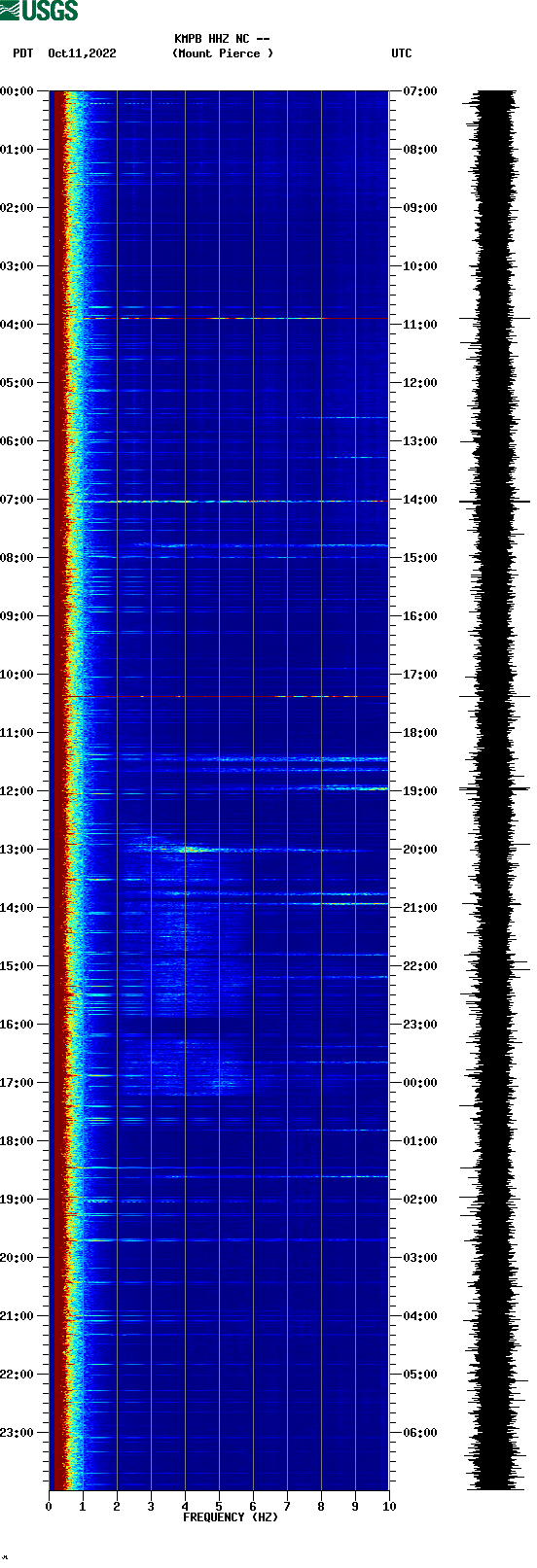537x1568 pixels.
Task: Click the 02:00 UTC label on right axis
Action: pyautogui.click(x=420, y=1200)
